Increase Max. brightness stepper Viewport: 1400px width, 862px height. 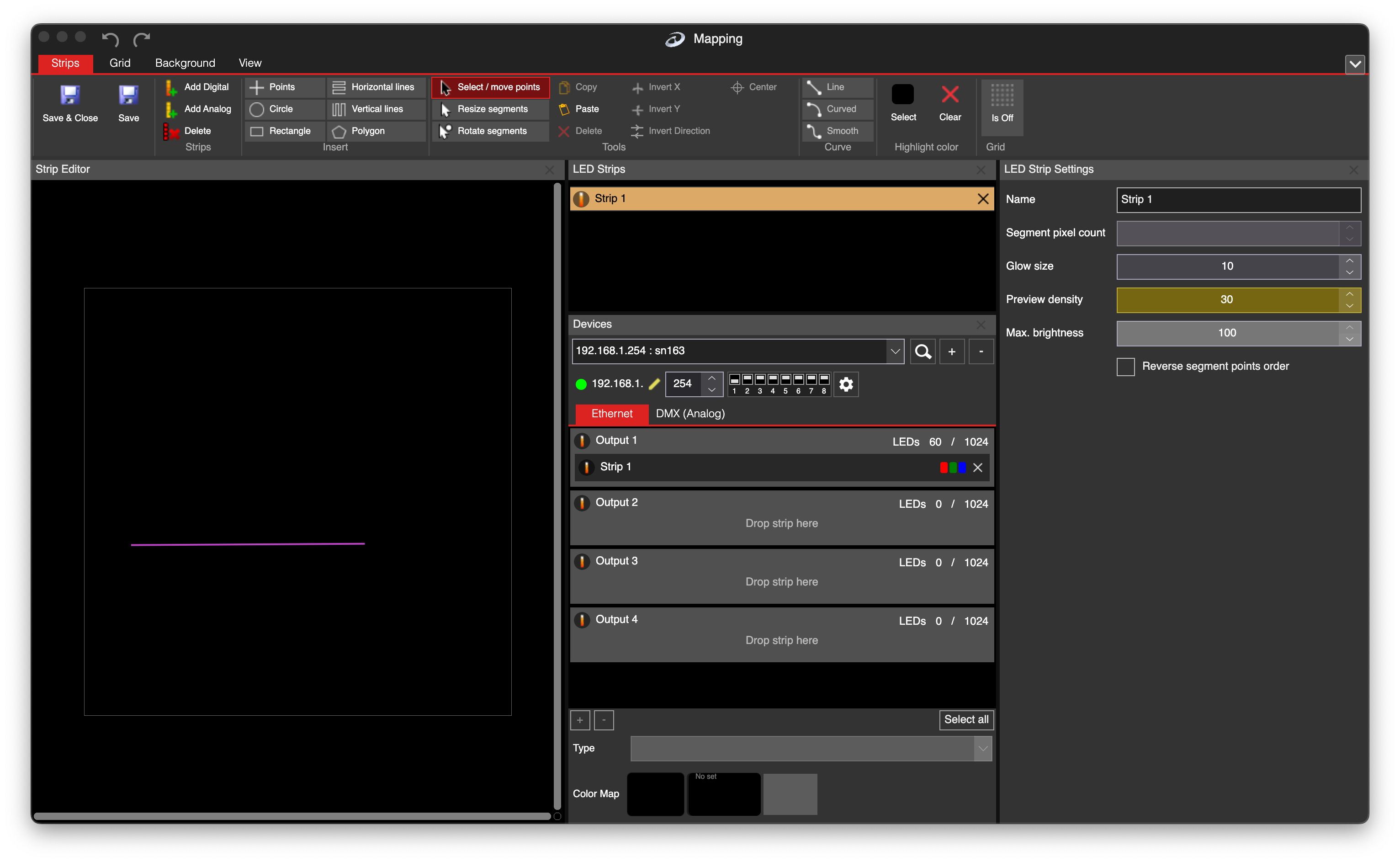[x=1349, y=327]
